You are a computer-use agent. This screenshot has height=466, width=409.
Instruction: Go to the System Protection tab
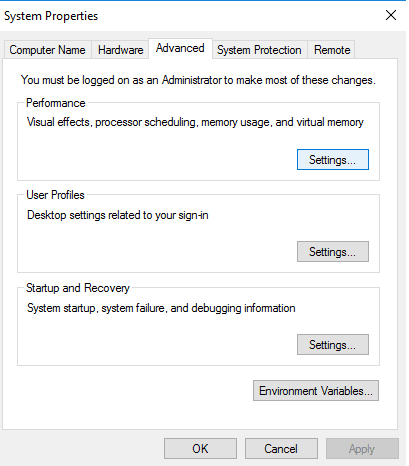259,50
